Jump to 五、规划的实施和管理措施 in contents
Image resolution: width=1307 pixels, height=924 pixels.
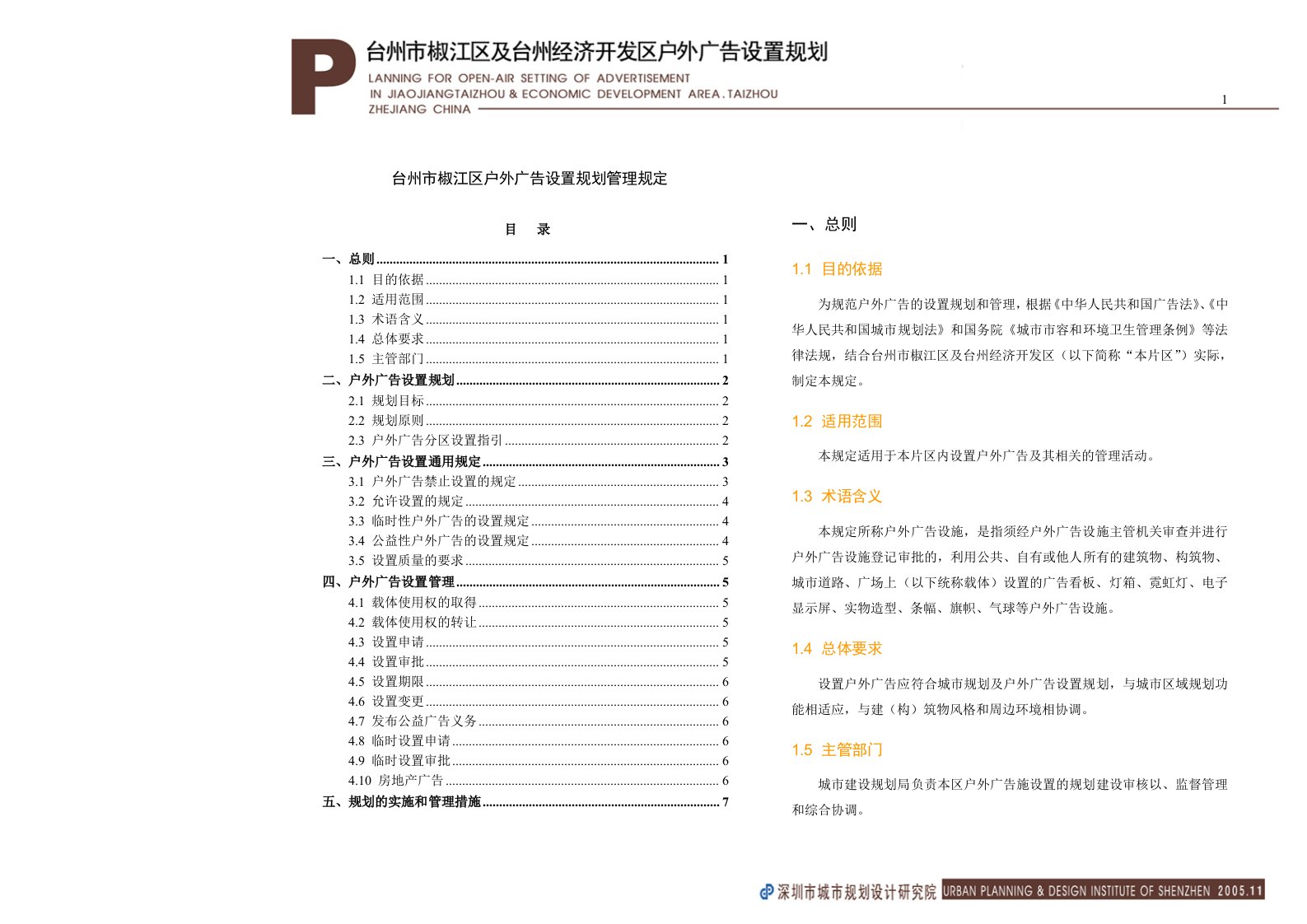pyautogui.click(x=525, y=802)
